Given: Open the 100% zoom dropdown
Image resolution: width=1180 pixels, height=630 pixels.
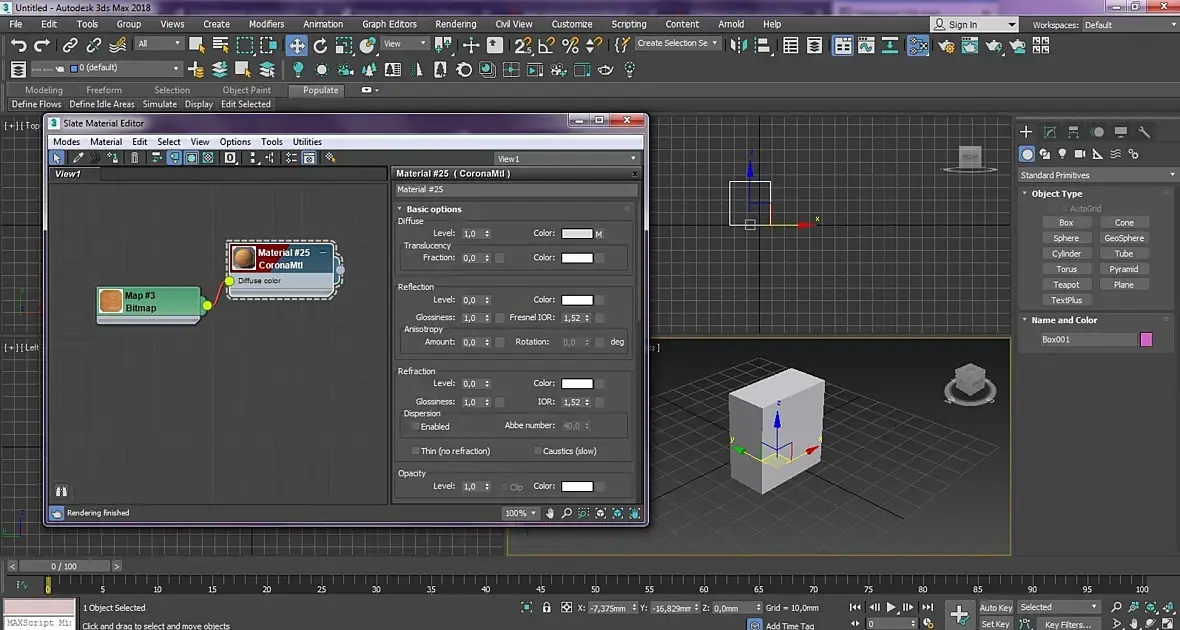Looking at the screenshot, I should 520,513.
